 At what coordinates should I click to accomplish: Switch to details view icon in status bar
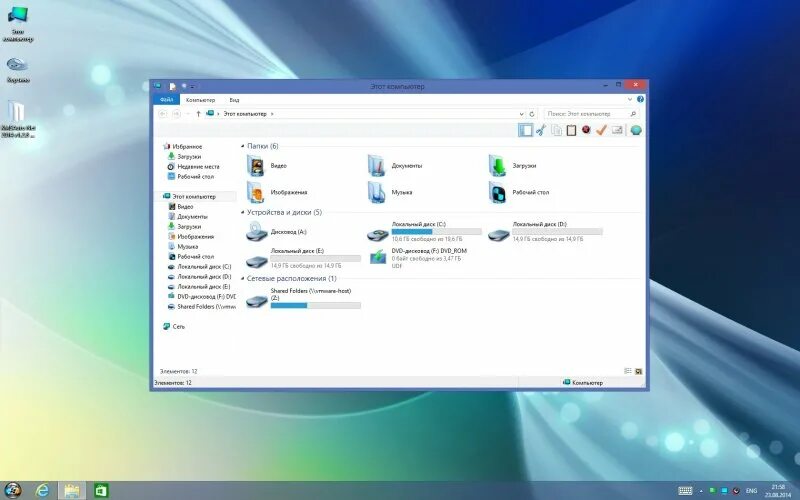coord(628,371)
